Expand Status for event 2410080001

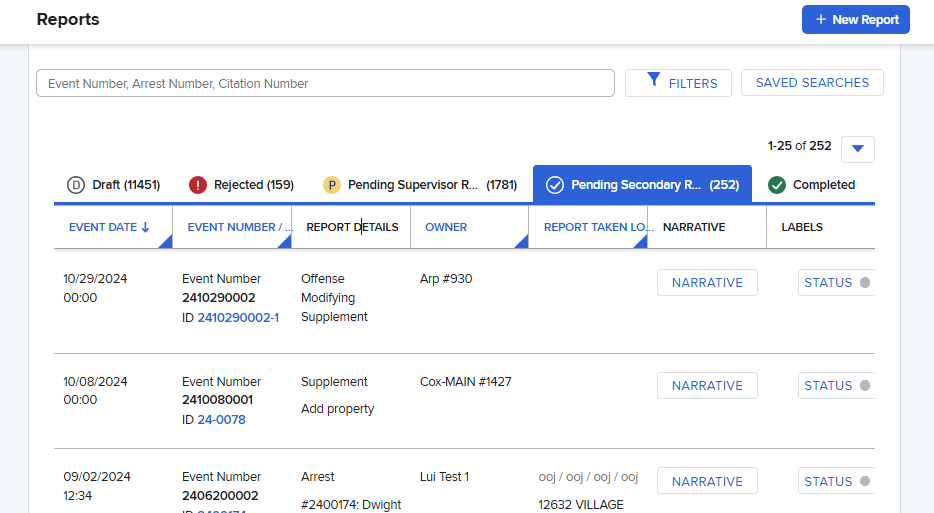point(836,386)
